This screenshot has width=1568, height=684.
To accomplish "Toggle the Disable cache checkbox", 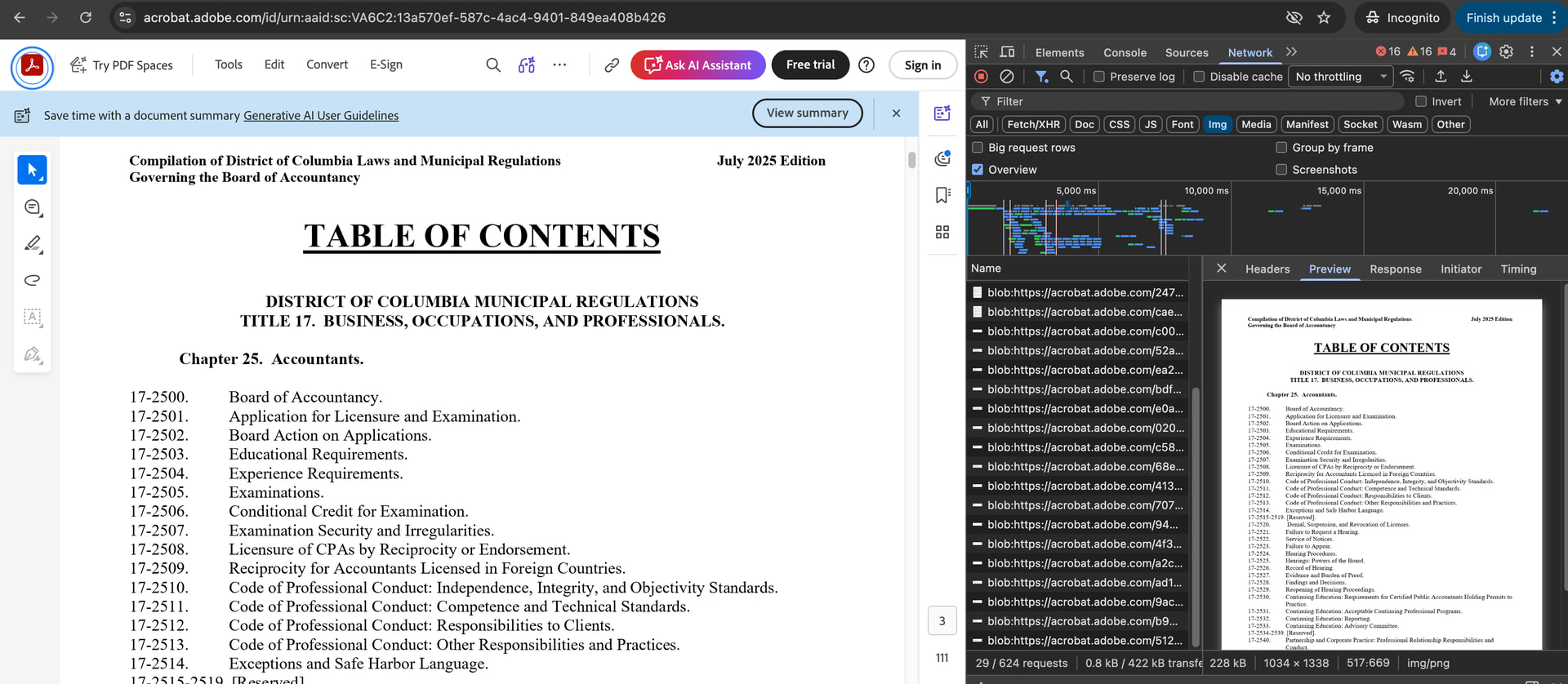I will pyautogui.click(x=1199, y=77).
